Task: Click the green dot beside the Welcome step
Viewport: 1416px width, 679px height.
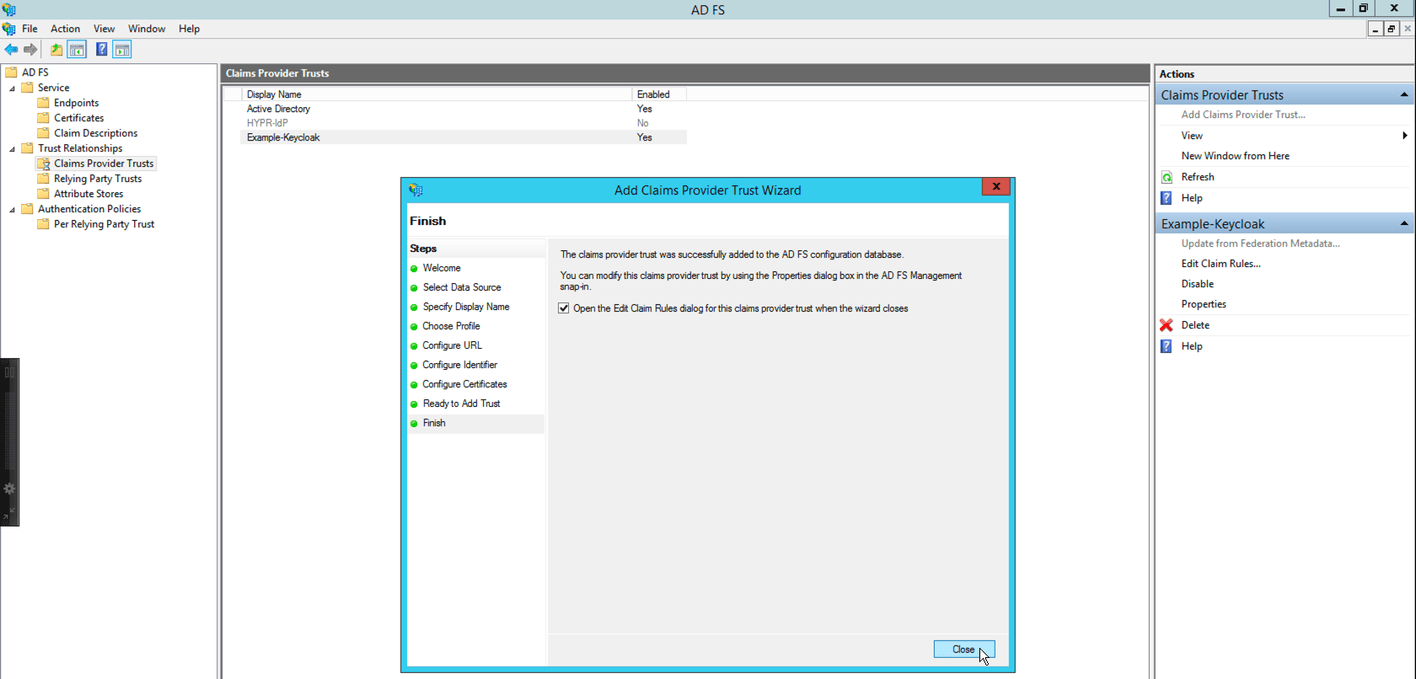Action: (x=414, y=269)
